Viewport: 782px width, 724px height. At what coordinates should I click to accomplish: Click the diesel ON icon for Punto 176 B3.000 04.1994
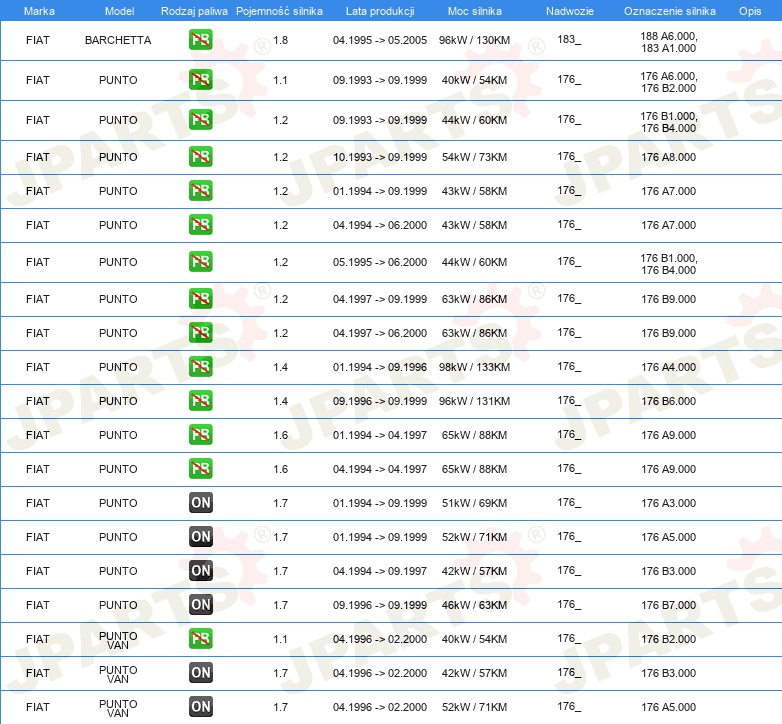point(201,570)
